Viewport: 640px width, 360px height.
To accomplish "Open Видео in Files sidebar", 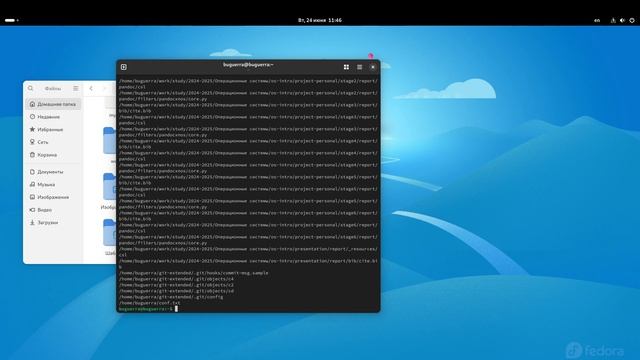I will 53,210.
